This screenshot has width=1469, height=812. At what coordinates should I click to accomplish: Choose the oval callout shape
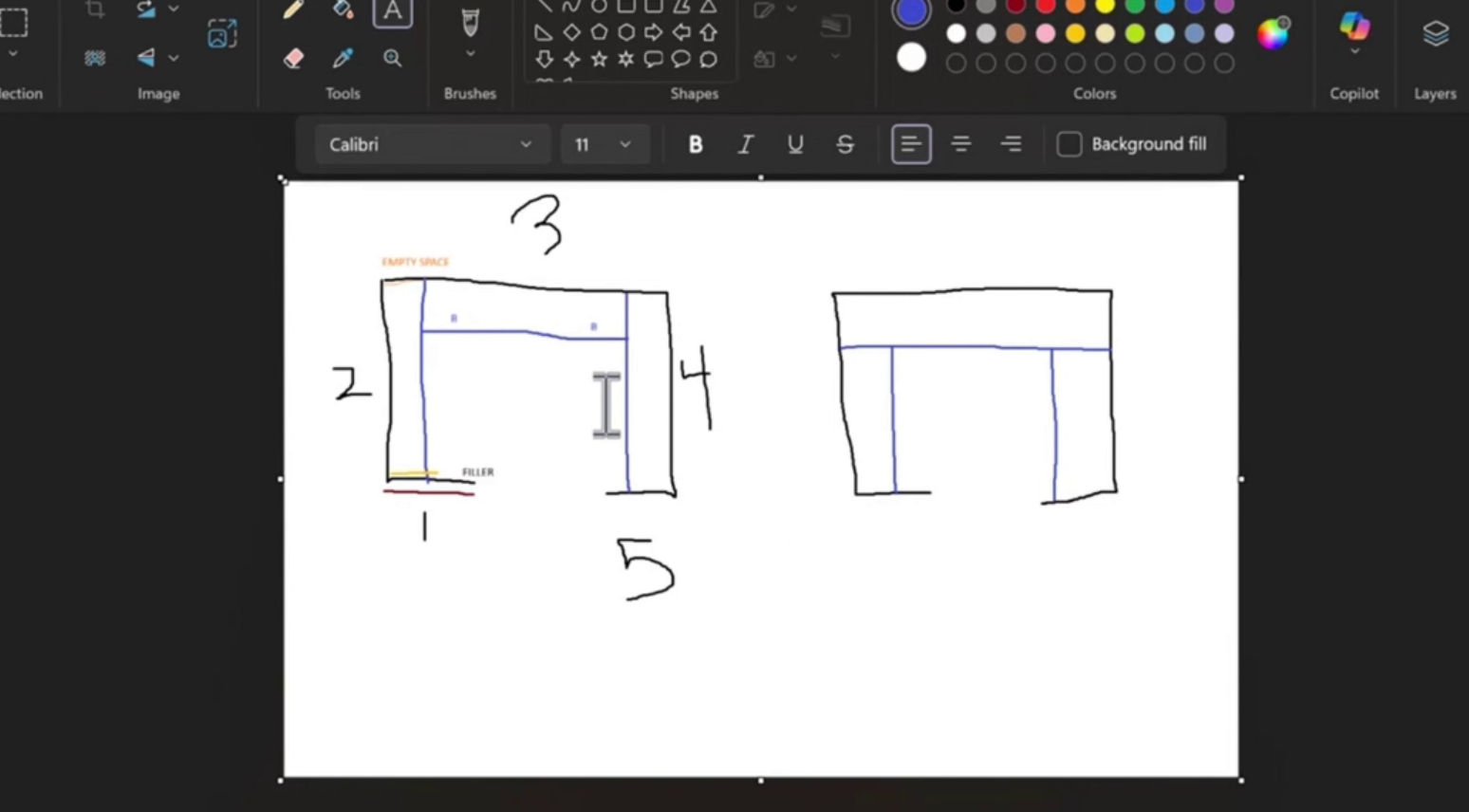(x=681, y=60)
